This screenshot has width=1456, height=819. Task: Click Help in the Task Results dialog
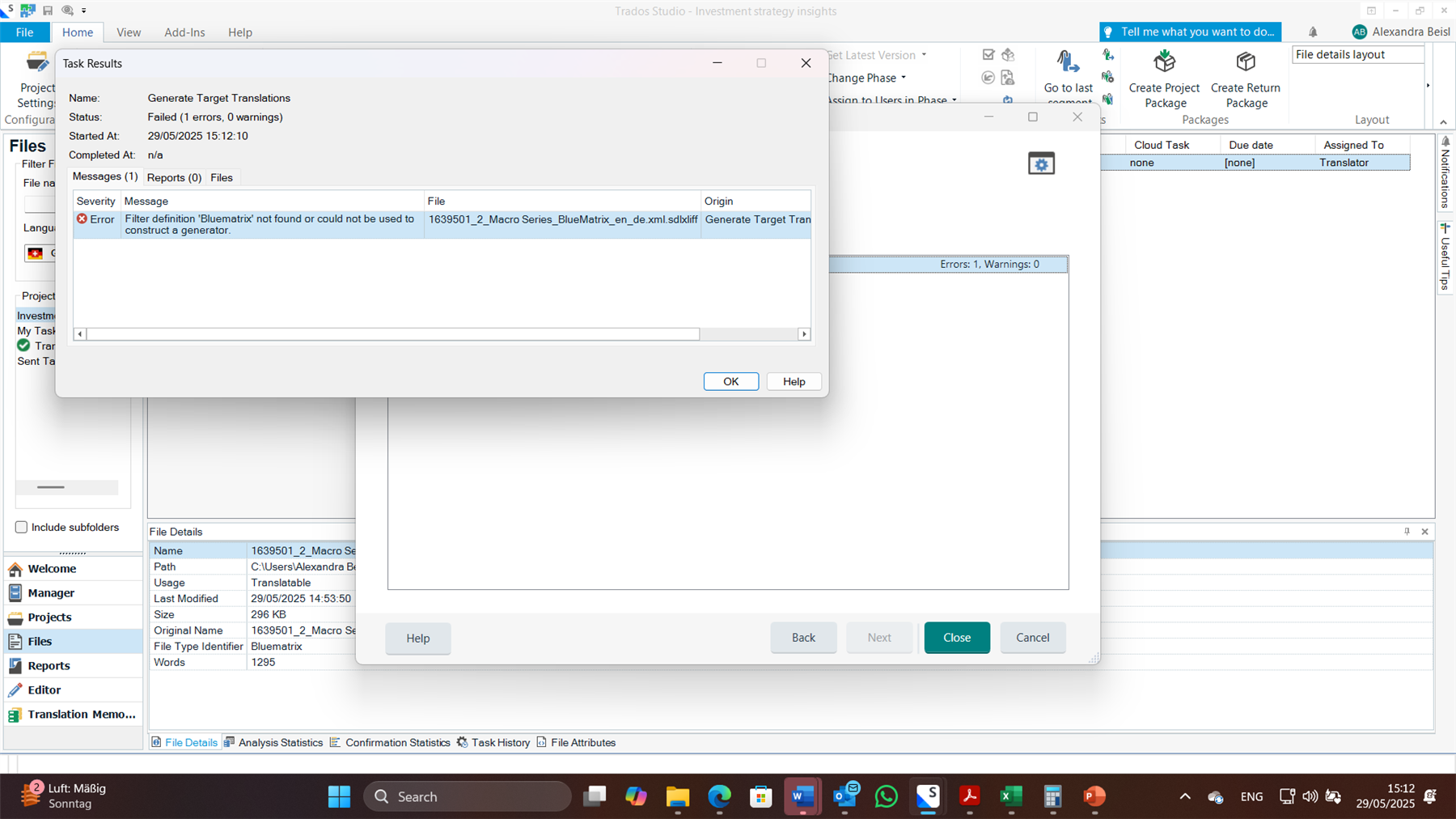[794, 381]
